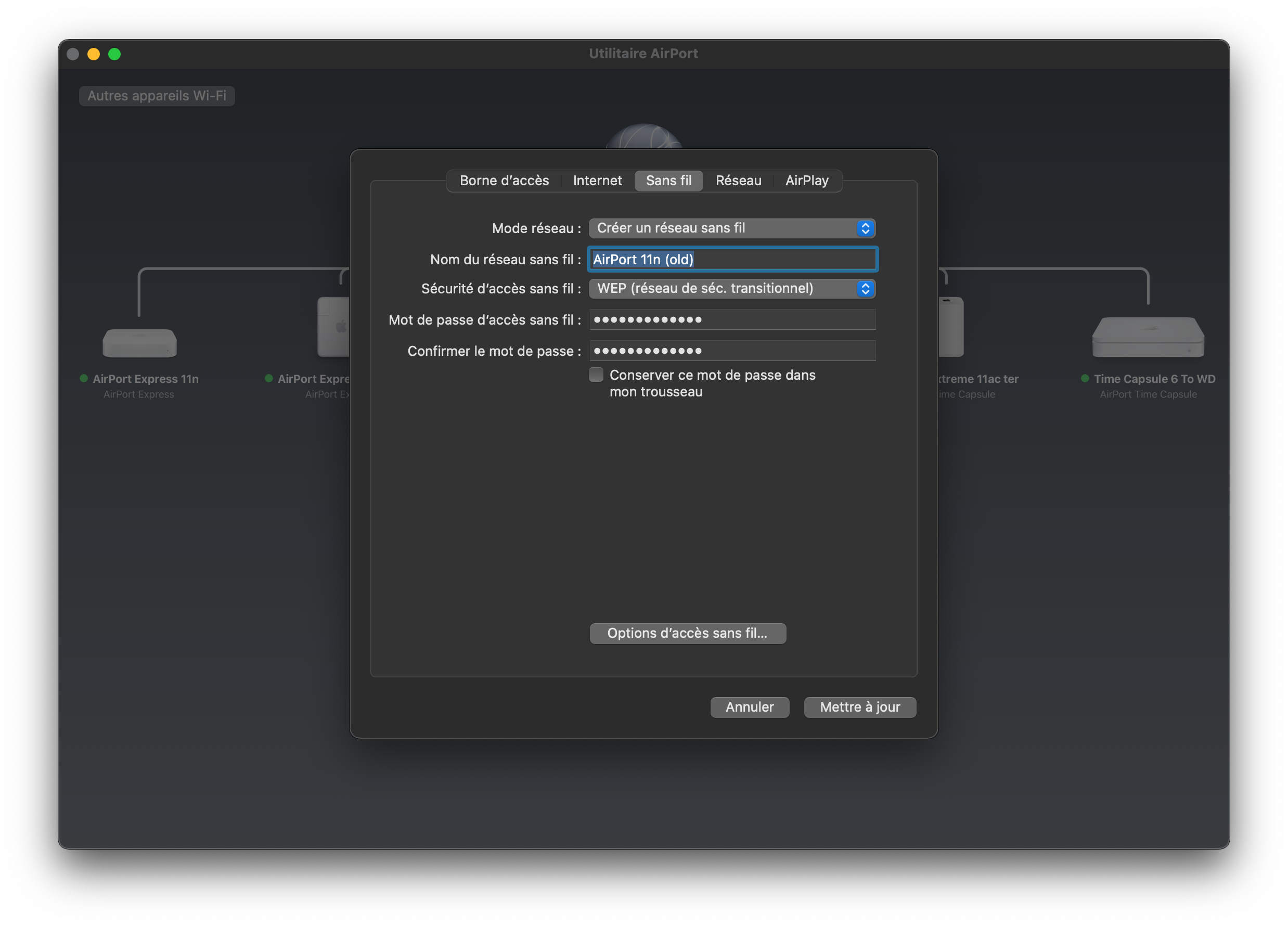The image size is (1288, 926).
Task: Switch to the Internet tab
Action: 597,181
